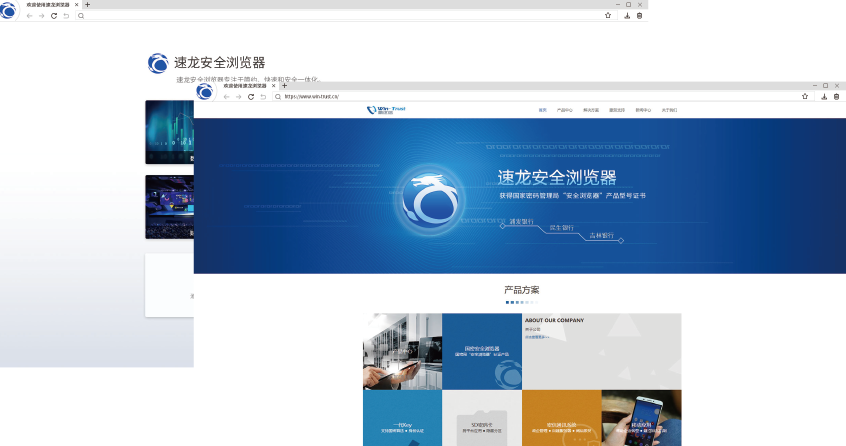Screen dimensions: 846x446
Task: Click dragon browser logo in front window corner
Action: coord(204,92)
